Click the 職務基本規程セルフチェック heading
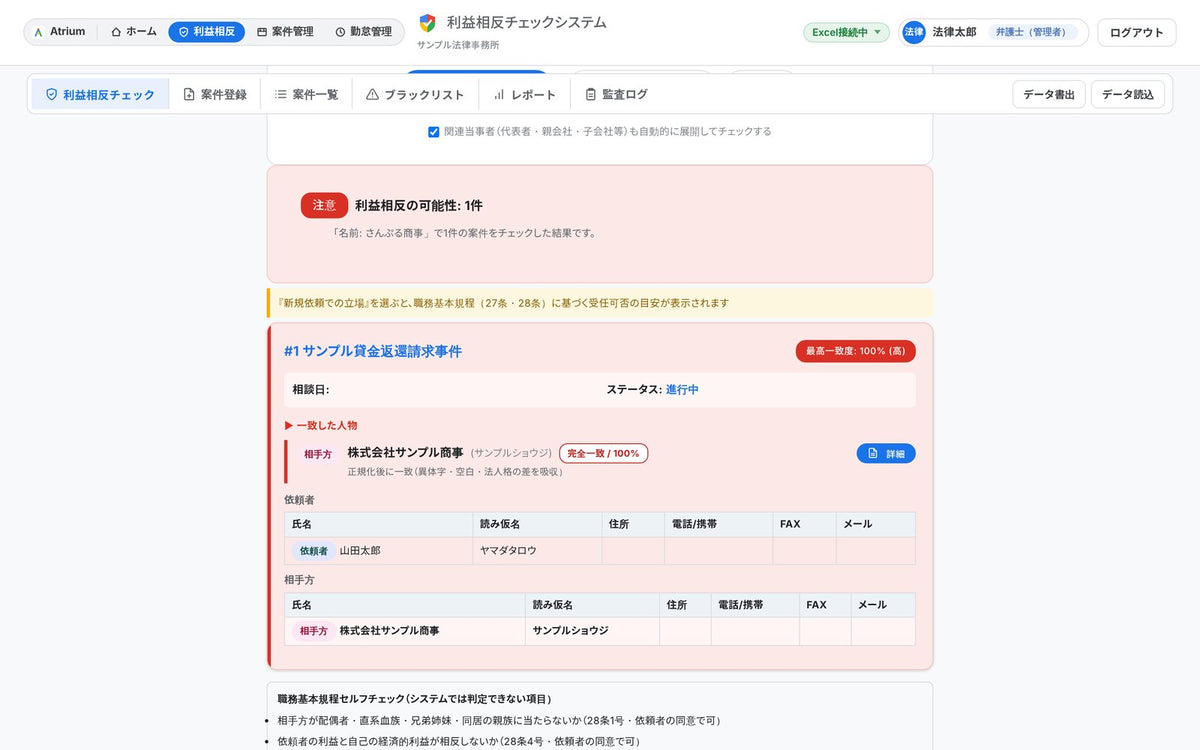This screenshot has height=750, width=1200. [x=414, y=699]
